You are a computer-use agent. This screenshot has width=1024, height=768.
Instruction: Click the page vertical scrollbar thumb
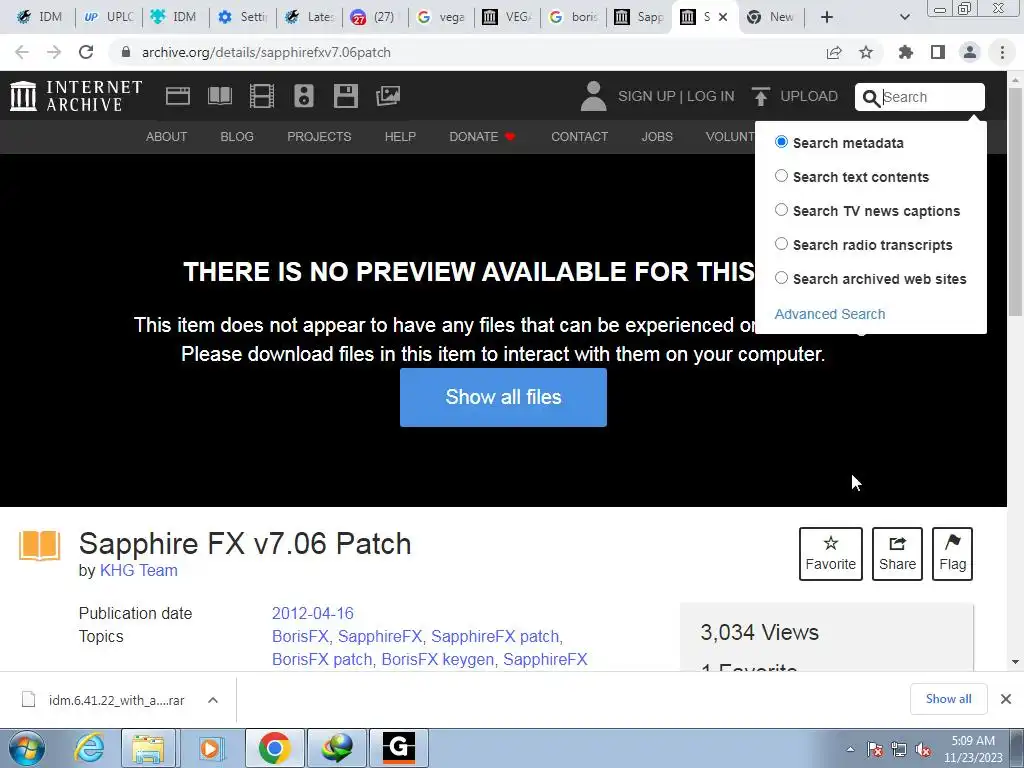click(1015, 202)
